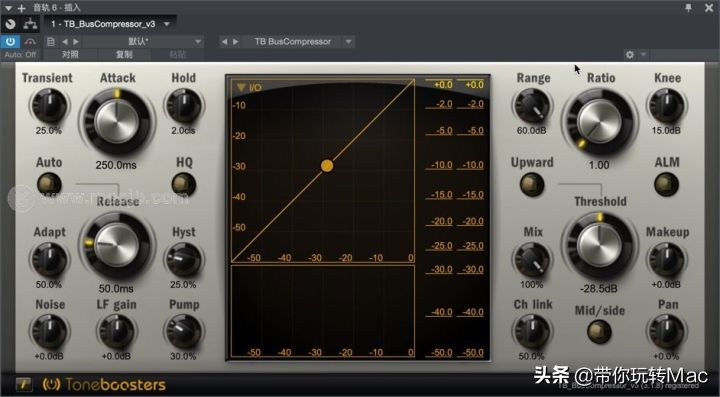720x397 pixels.
Task: Click the Ch link knob
Action: (532, 331)
